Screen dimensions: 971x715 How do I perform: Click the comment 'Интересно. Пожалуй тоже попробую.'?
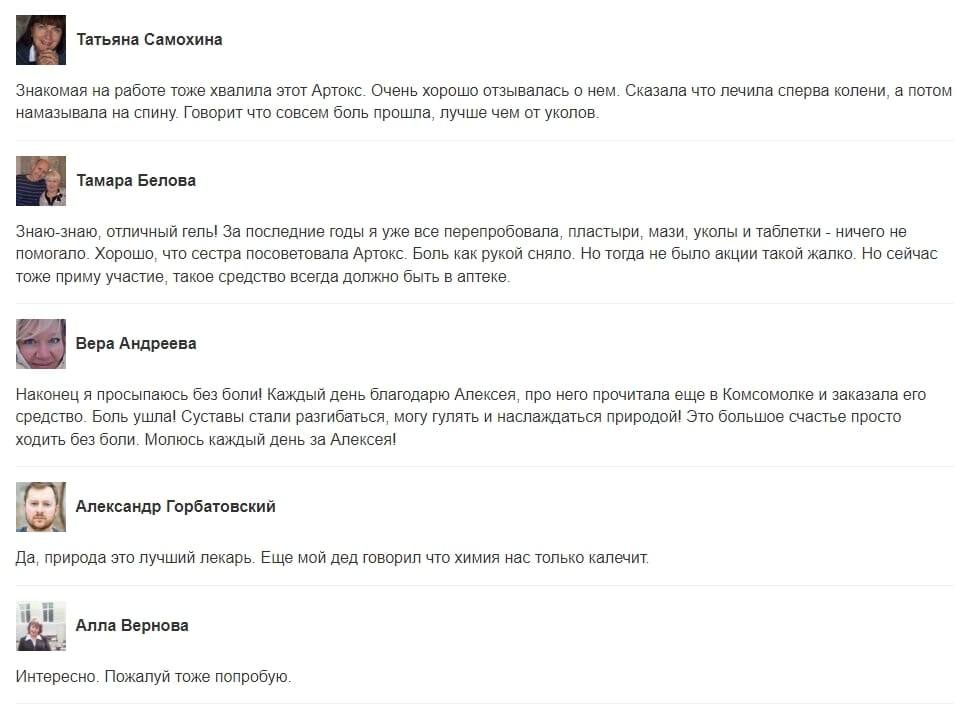(154, 677)
